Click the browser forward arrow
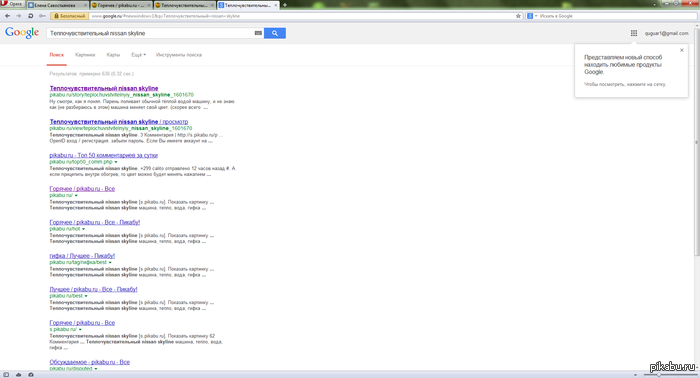 click(x=19, y=16)
